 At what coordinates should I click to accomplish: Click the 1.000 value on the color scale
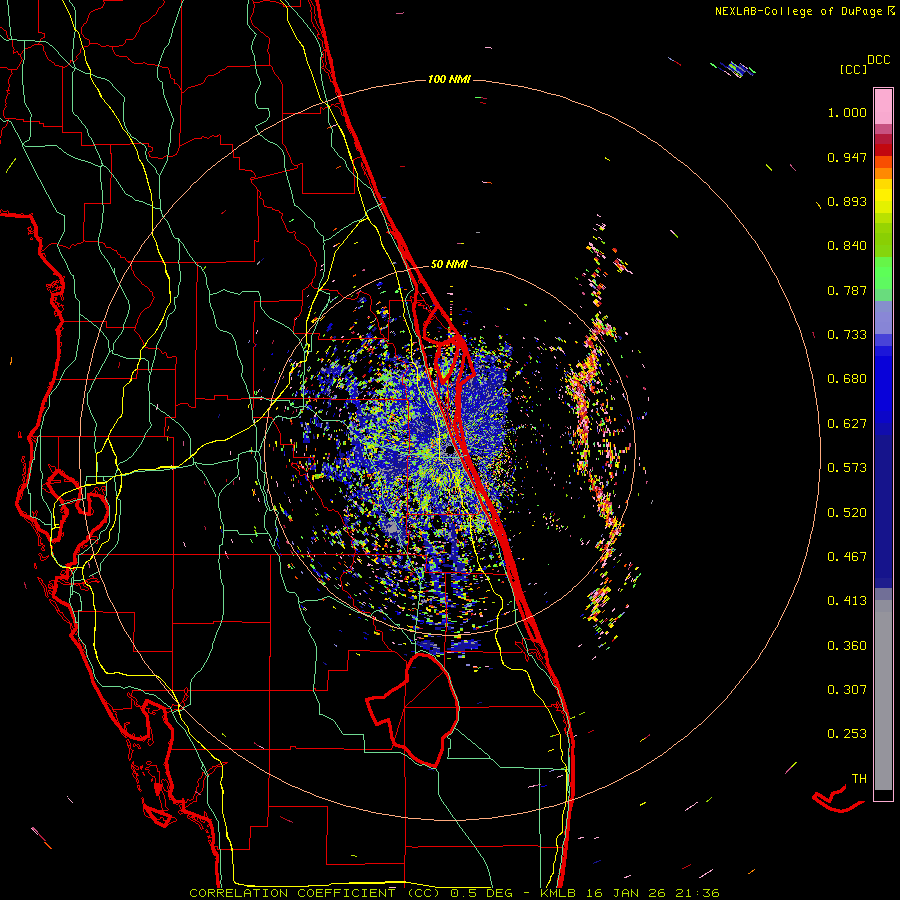847,112
